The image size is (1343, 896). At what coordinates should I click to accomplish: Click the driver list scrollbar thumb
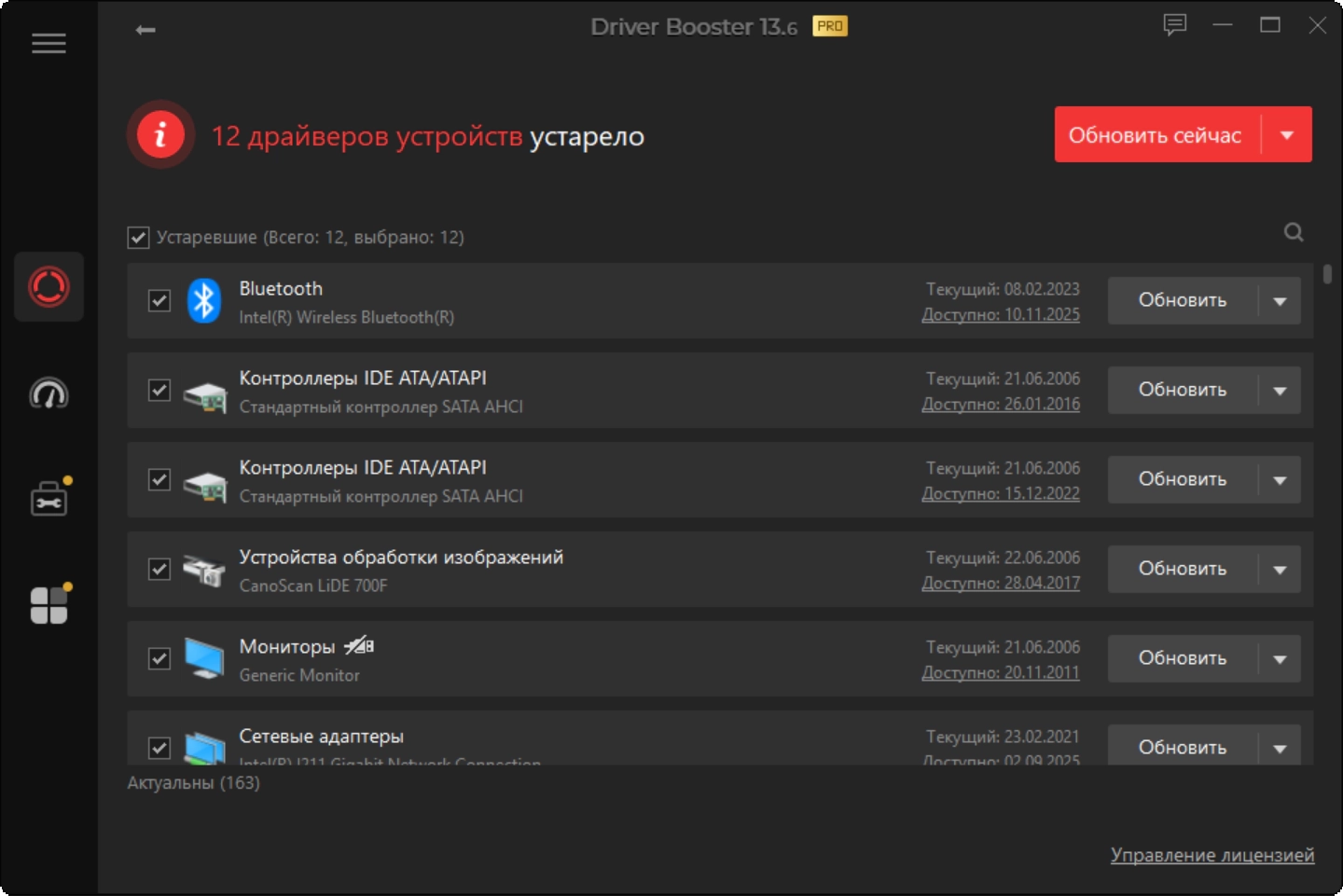click(1327, 275)
